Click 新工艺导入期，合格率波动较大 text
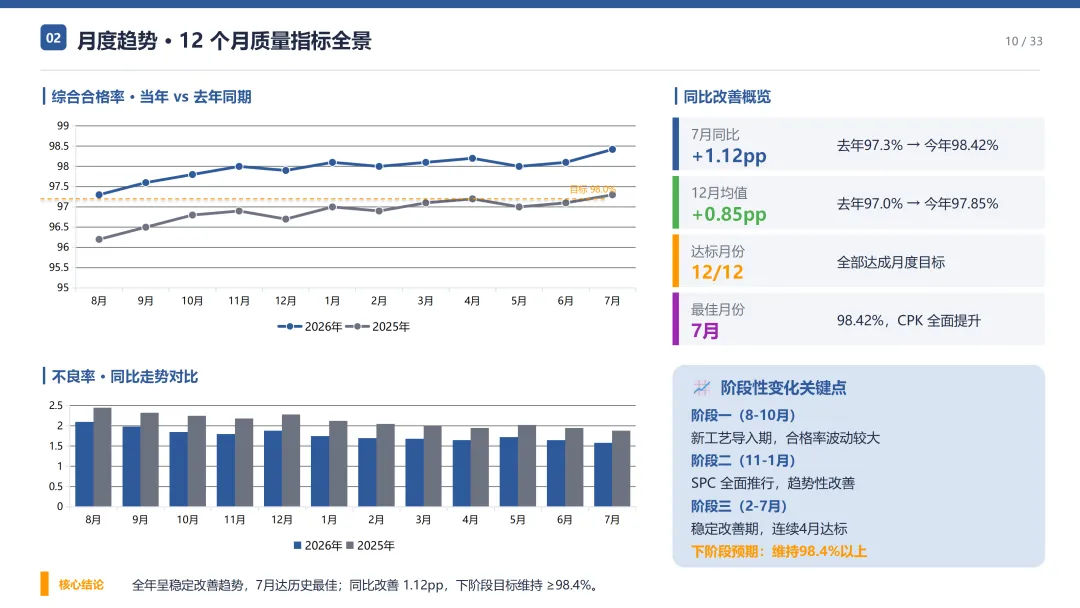The image size is (1080, 608). coord(785,438)
